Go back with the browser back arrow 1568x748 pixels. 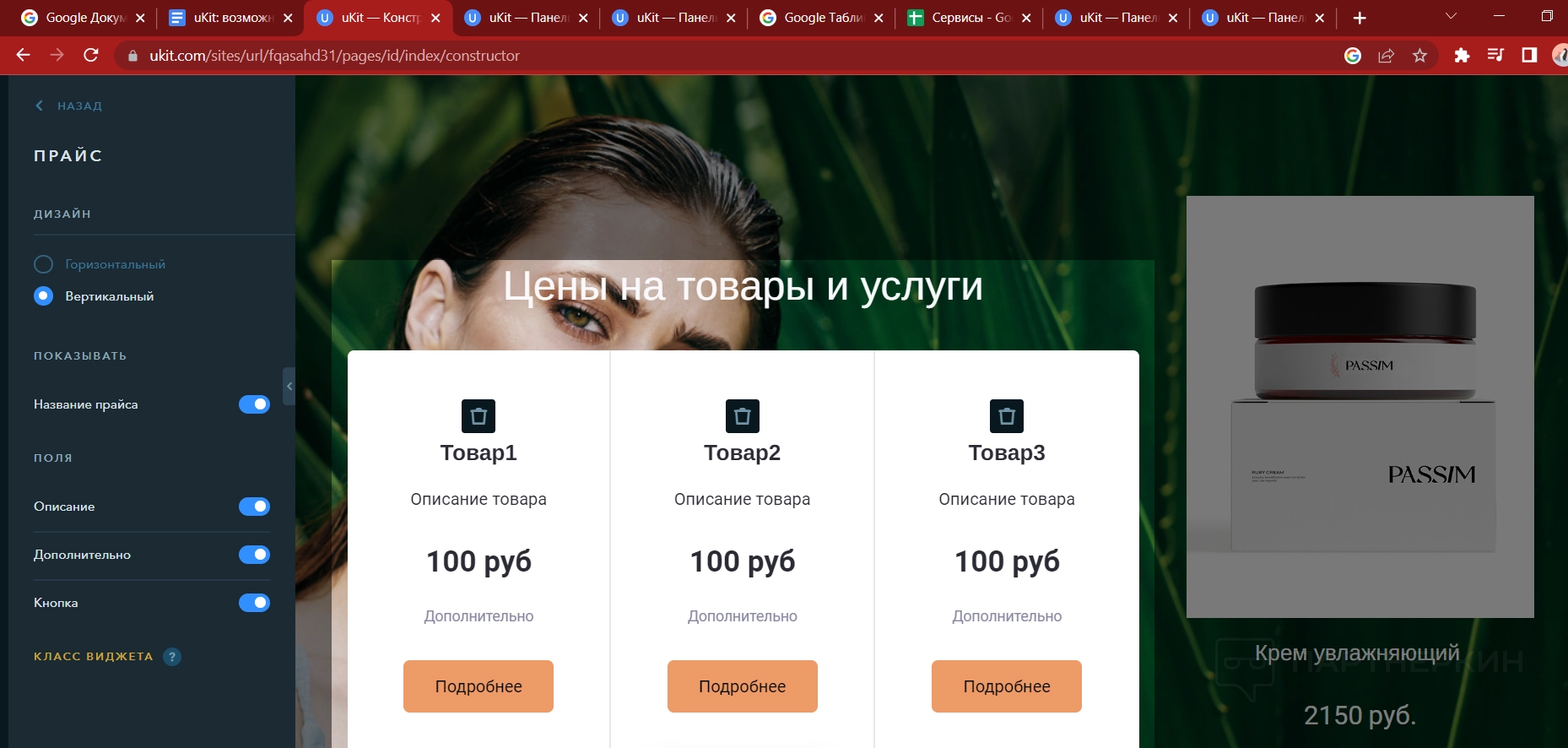click(24, 56)
